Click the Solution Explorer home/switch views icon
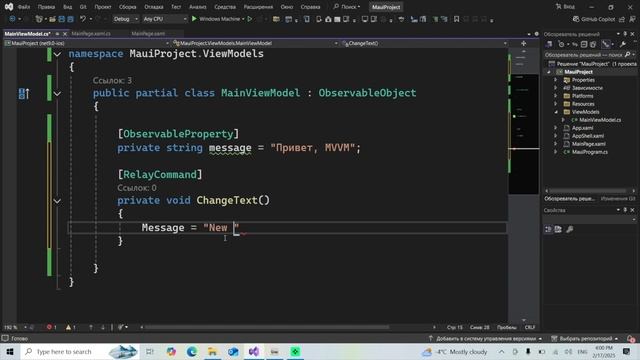Image resolution: width=640 pixels, height=360 pixels. (549, 44)
